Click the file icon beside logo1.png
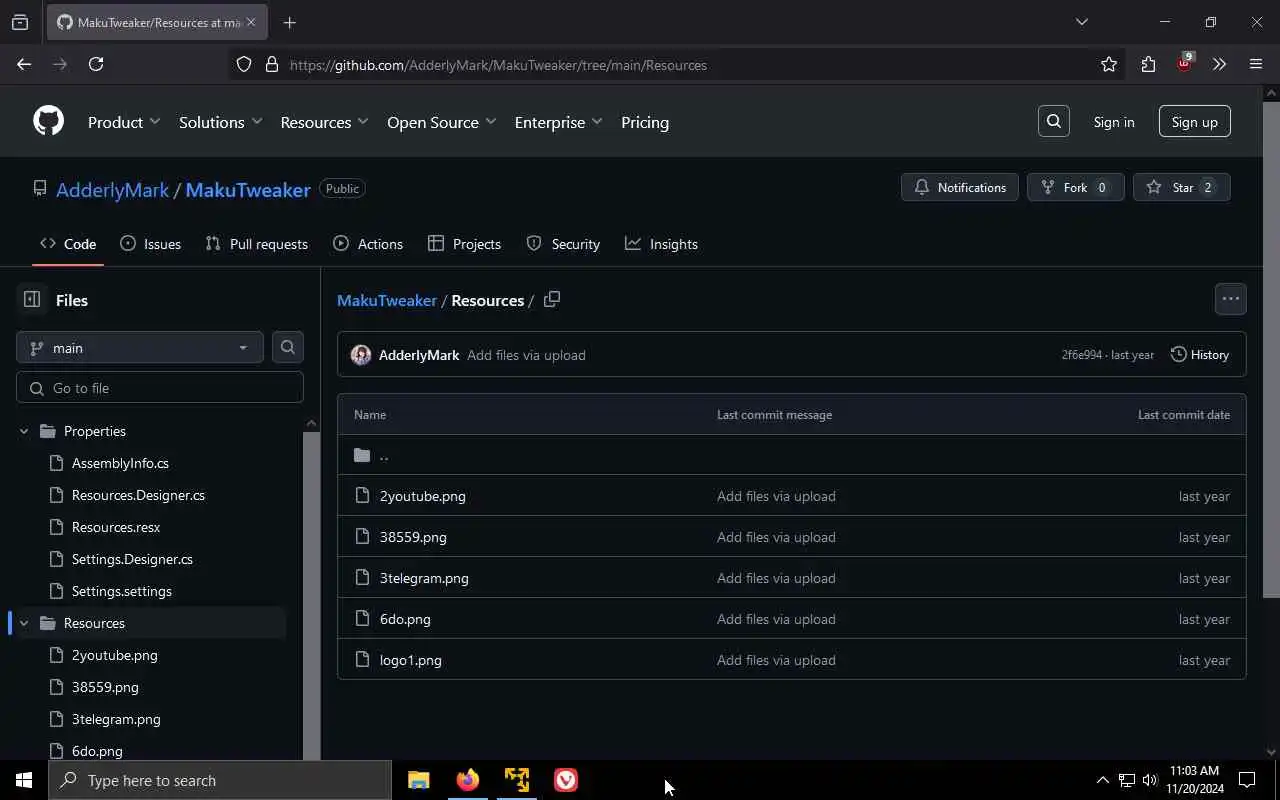The height and width of the screenshot is (800, 1280). point(362,660)
